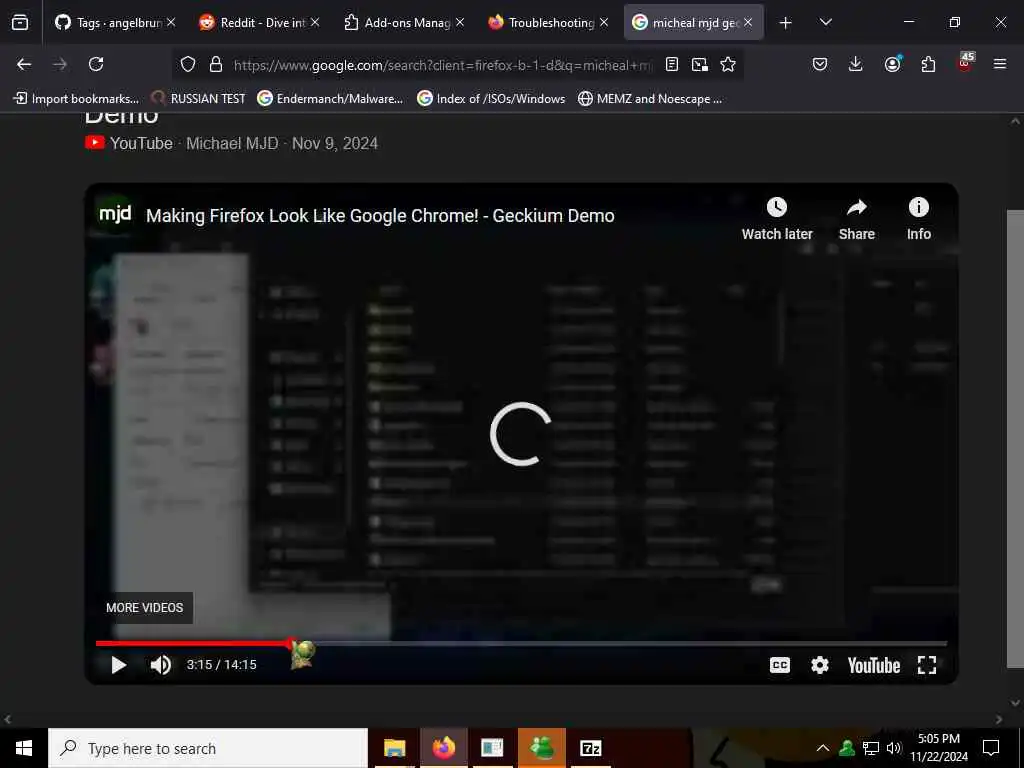Share the YouTube video
Viewport: 1024px width, 768px height.
click(857, 219)
